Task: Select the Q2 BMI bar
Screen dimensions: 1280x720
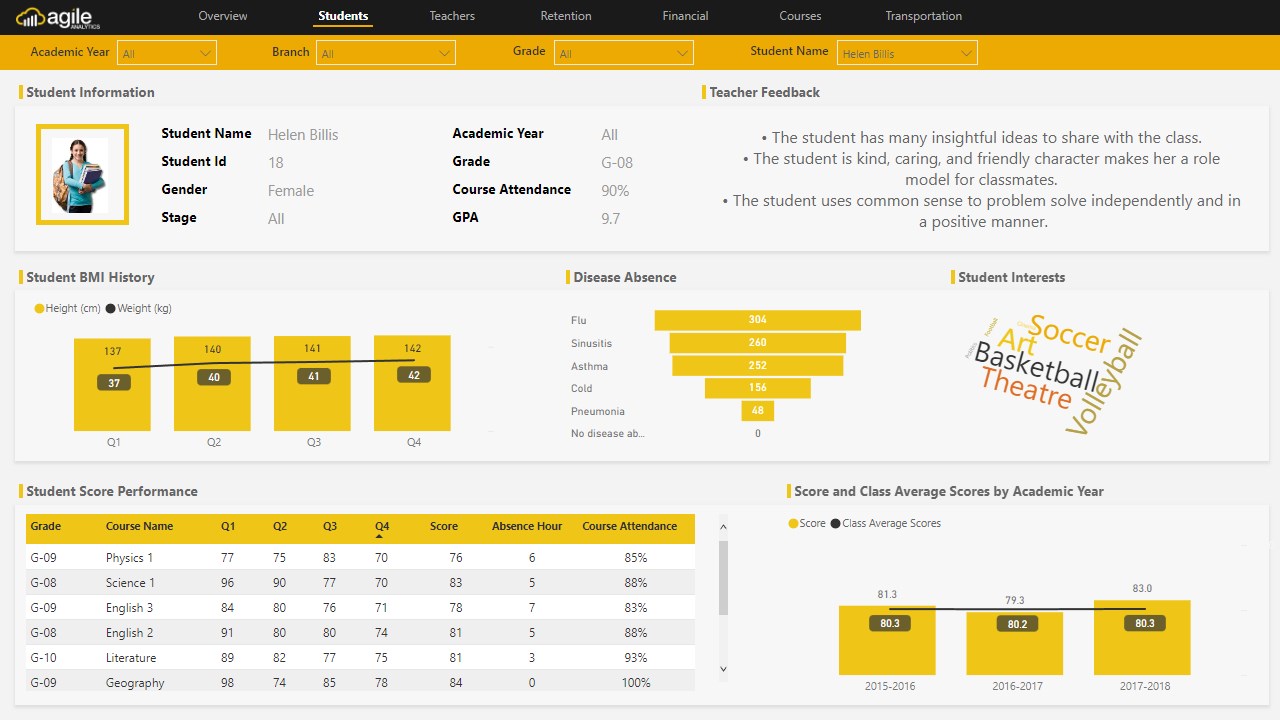Action: (212, 383)
